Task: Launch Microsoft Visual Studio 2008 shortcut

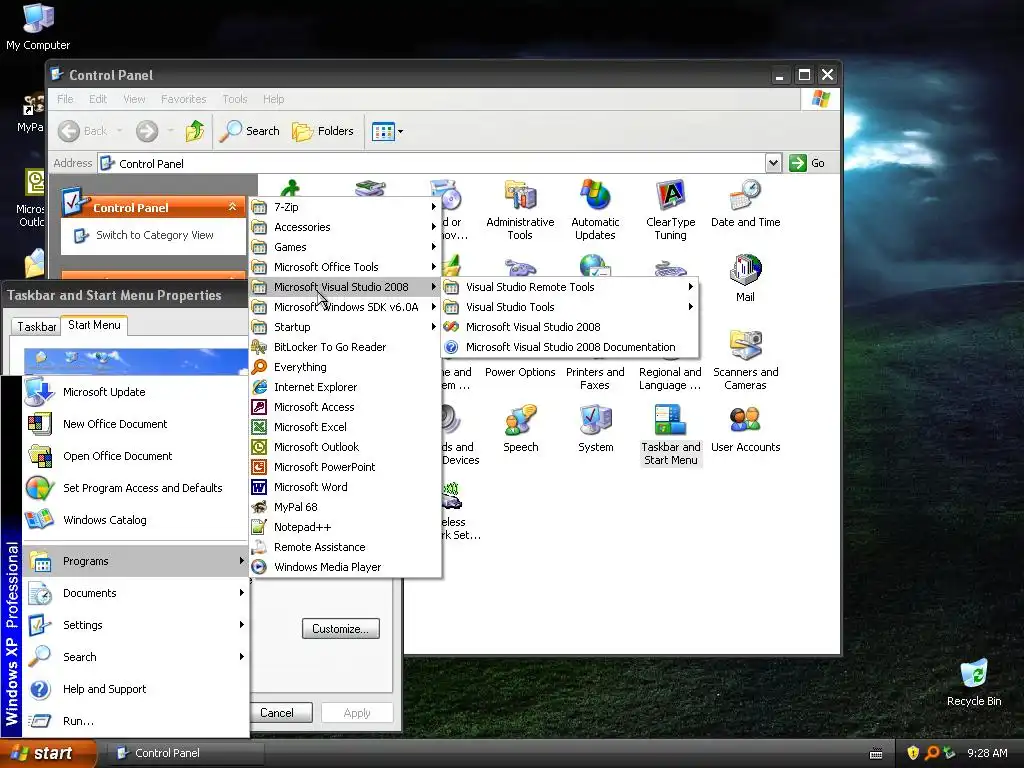Action: point(569,327)
